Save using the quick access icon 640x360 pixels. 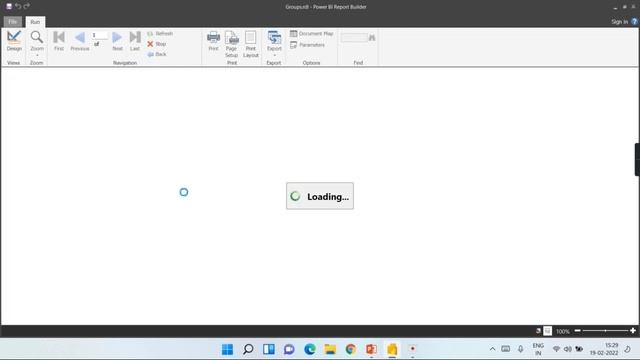coord(9,6)
